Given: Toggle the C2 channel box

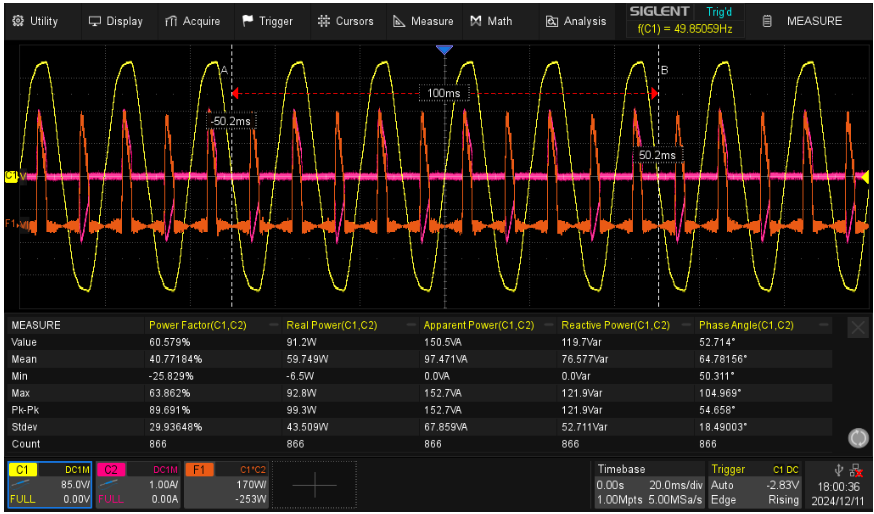Looking at the screenshot, I should pos(138,485).
